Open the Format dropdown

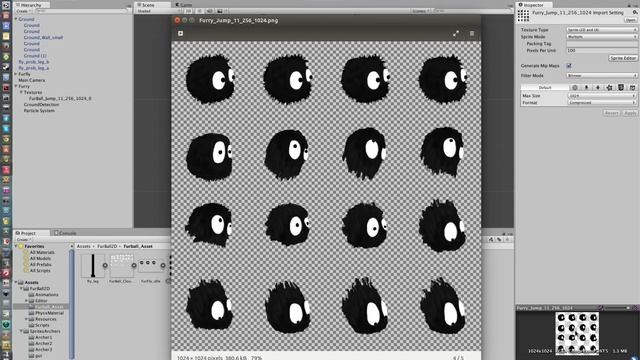tap(602, 102)
